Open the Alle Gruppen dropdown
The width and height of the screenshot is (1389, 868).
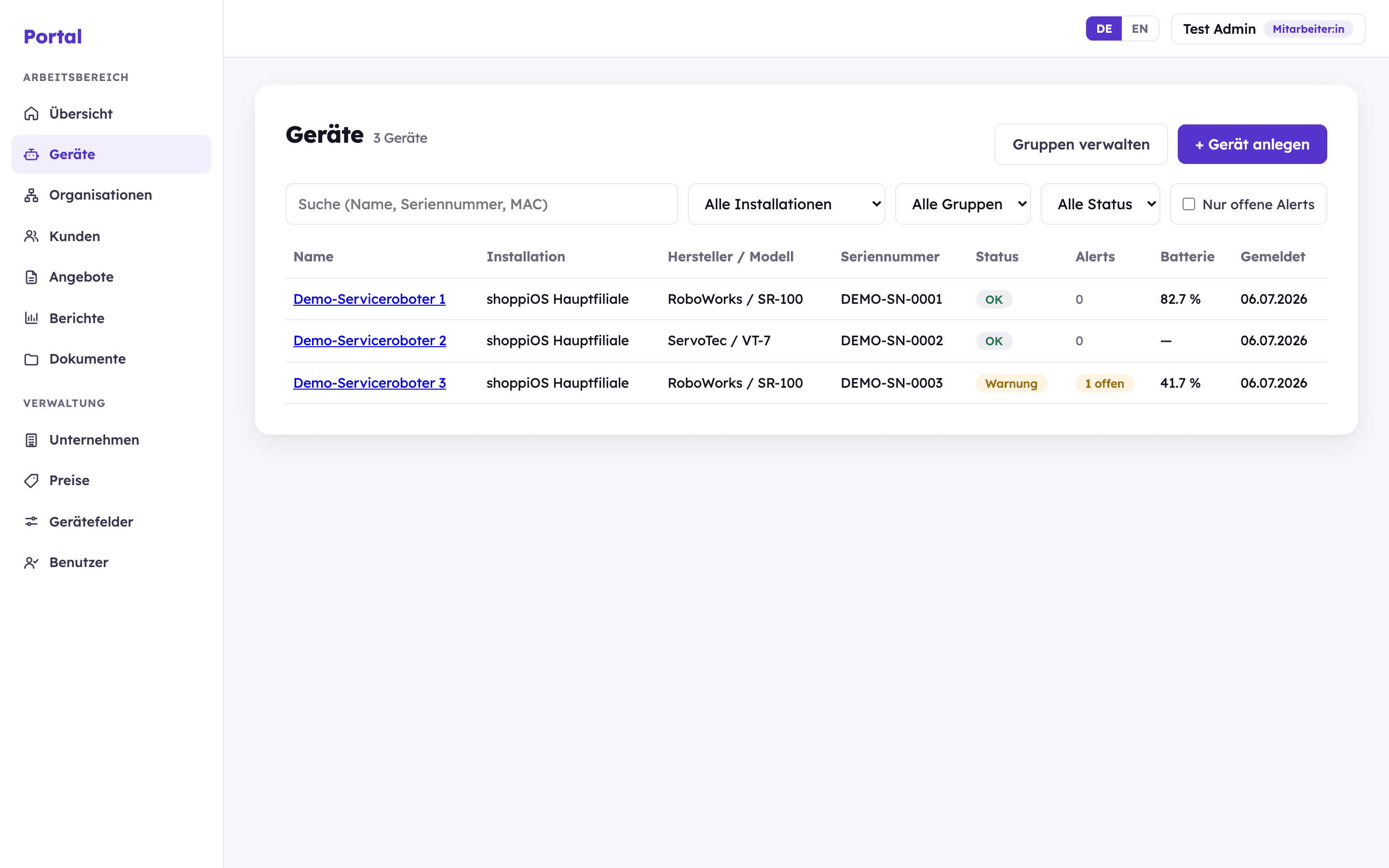point(963,204)
